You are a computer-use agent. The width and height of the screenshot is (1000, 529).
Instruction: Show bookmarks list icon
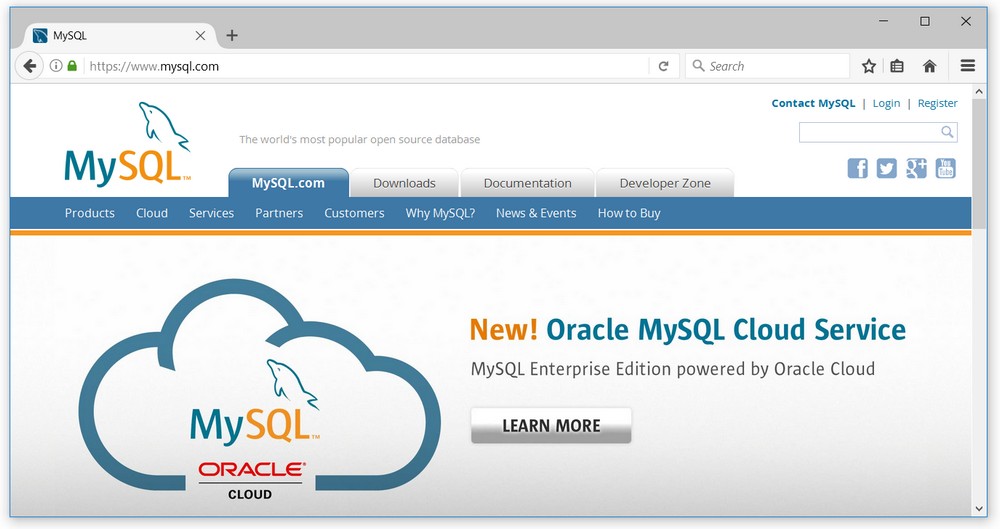(x=897, y=66)
